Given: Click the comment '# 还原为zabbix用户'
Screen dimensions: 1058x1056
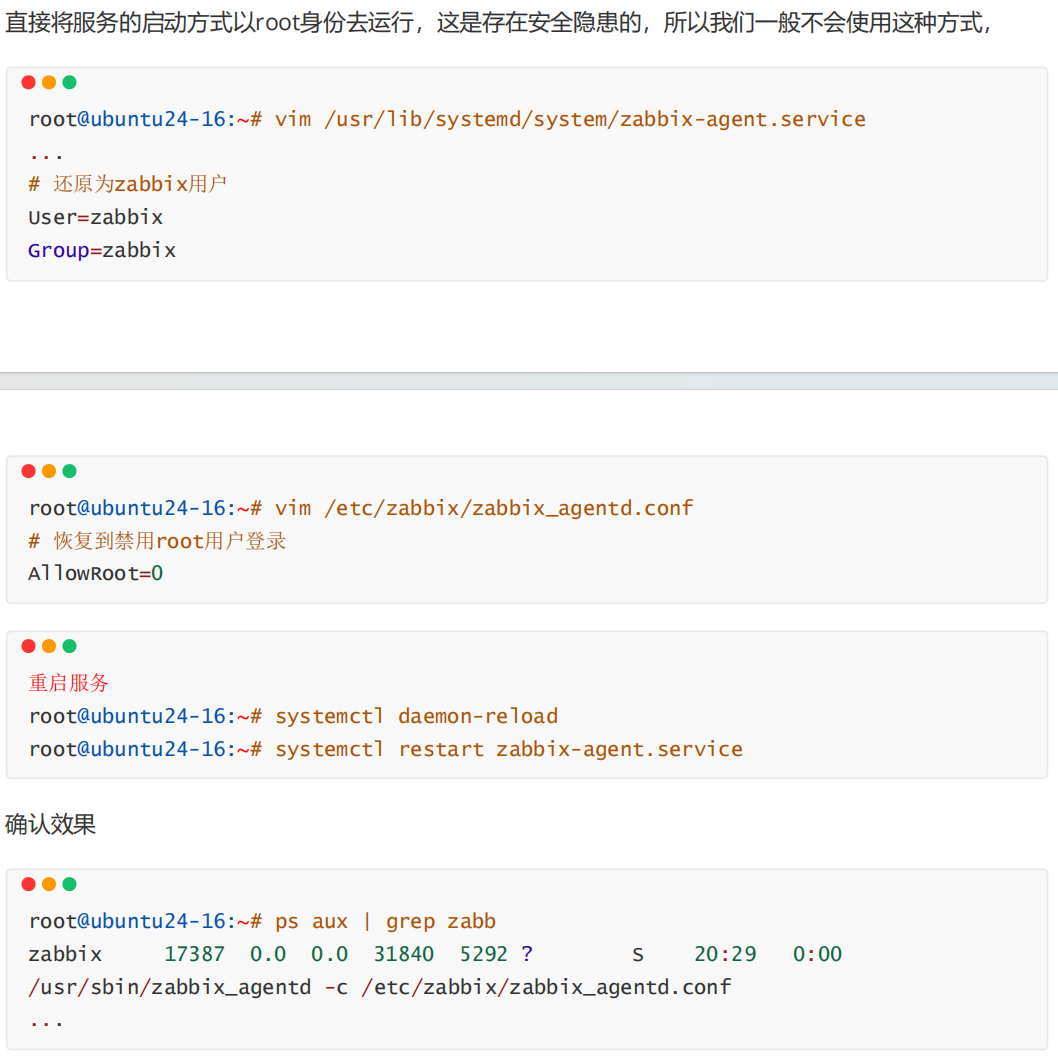Looking at the screenshot, I should [x=128, y=184].
